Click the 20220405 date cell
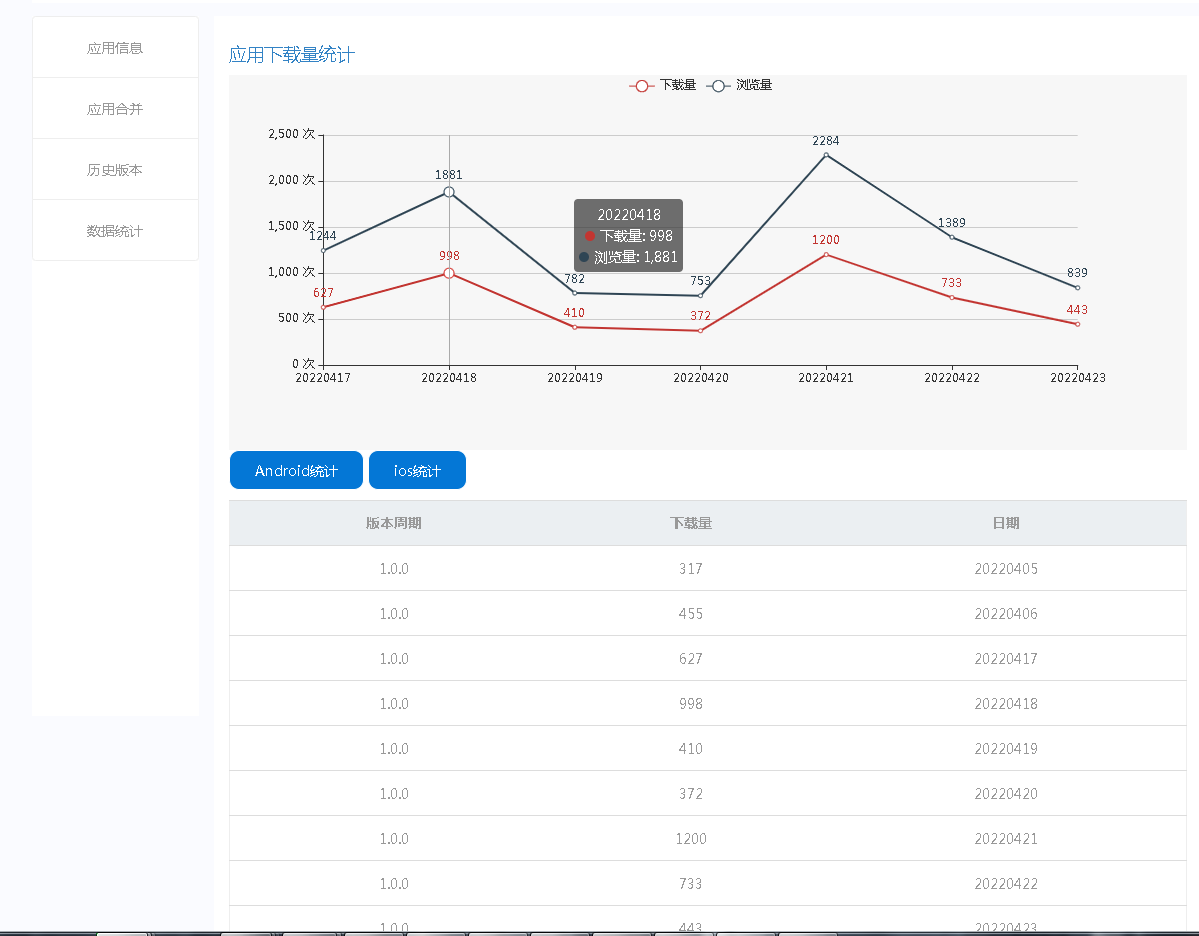 click(1006, 569)
